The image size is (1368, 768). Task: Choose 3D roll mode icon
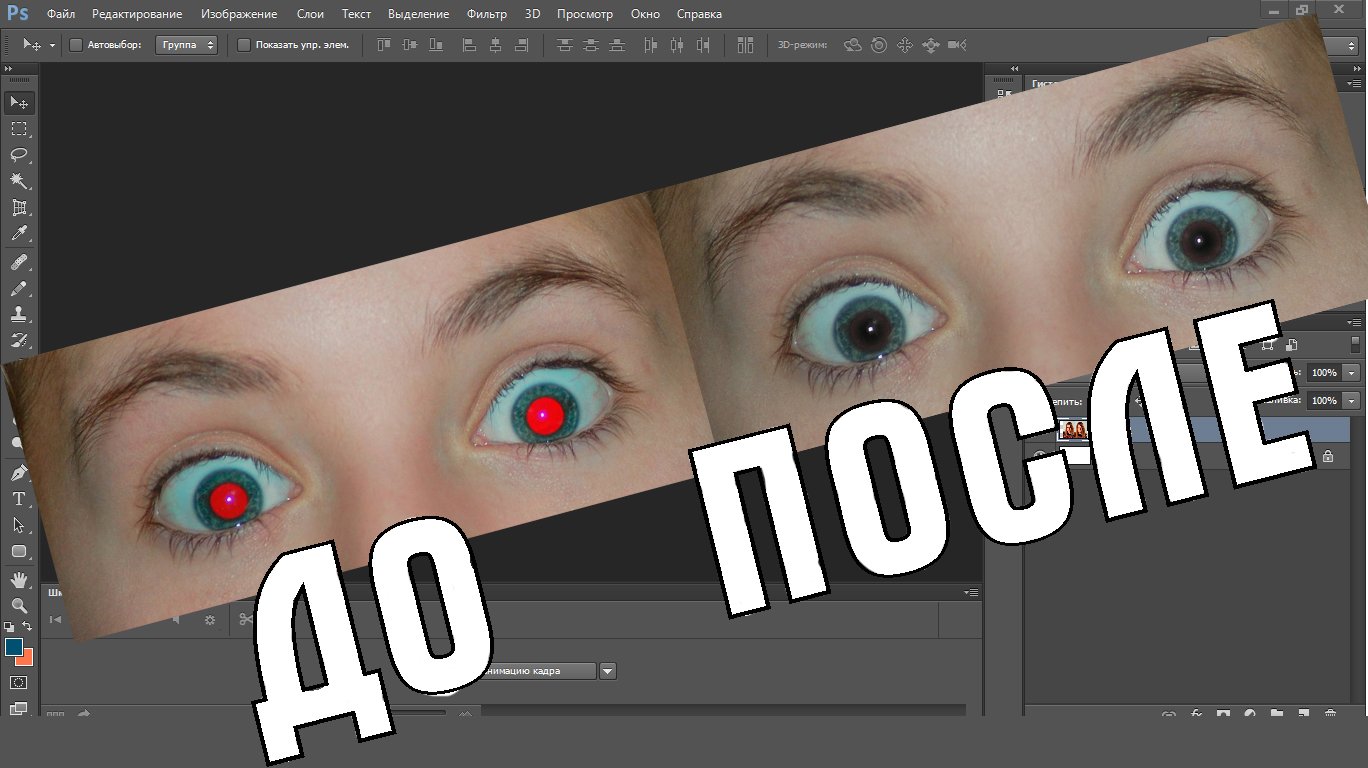[879, 45]
